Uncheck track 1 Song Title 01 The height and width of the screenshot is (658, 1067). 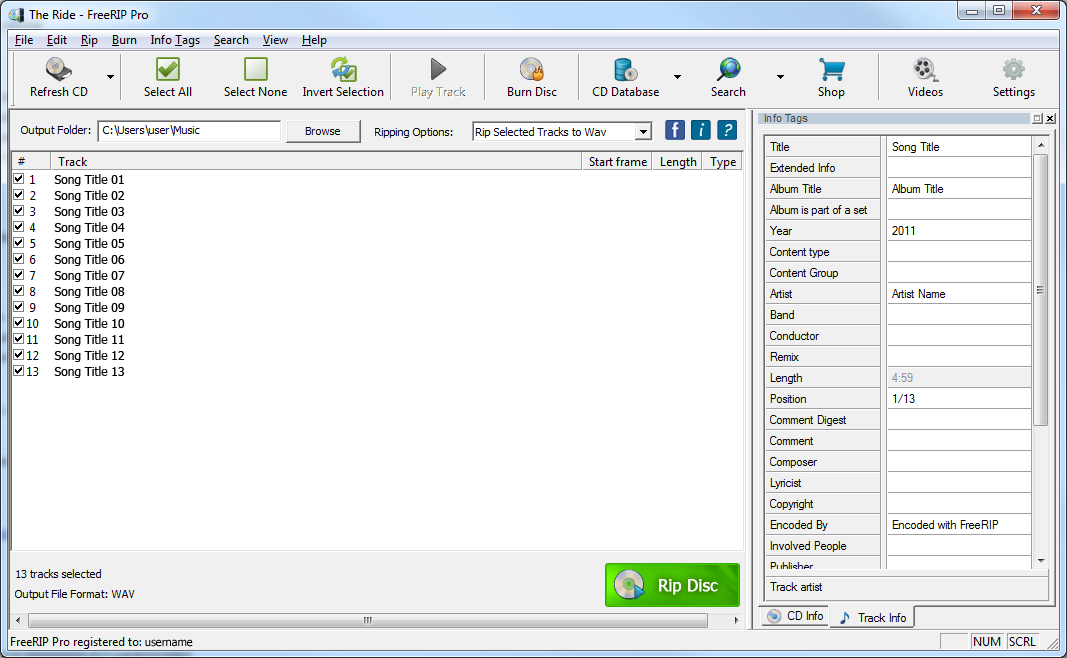click(x=19, y=179)
